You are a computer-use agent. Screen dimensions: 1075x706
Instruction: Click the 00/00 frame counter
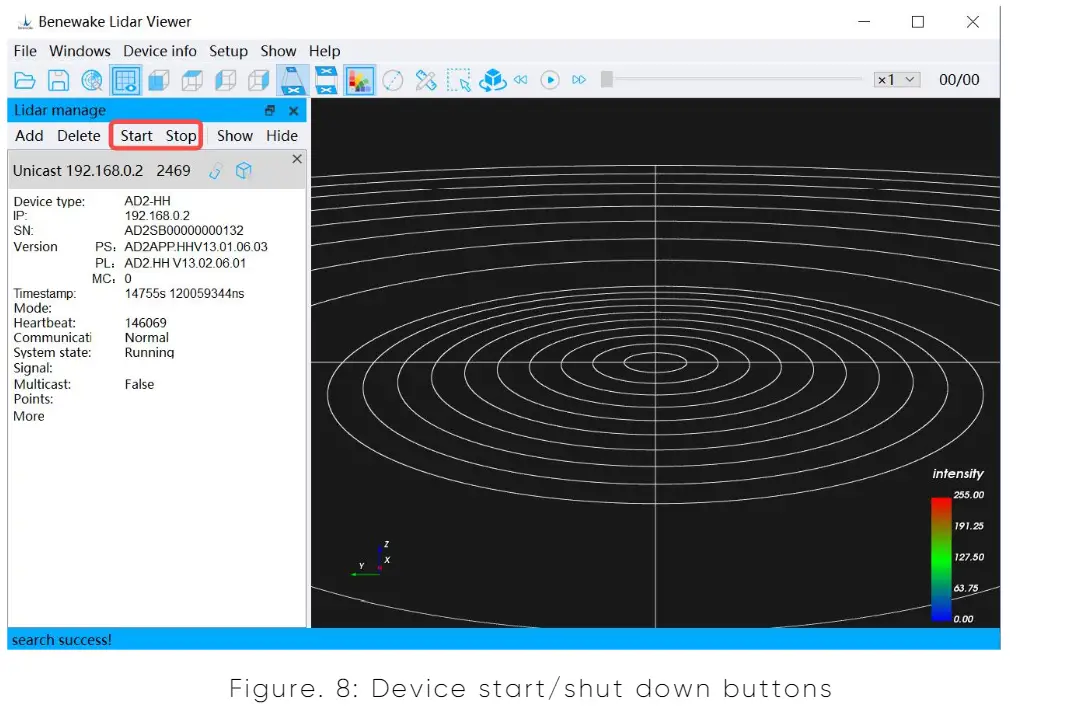coord(959,80)
